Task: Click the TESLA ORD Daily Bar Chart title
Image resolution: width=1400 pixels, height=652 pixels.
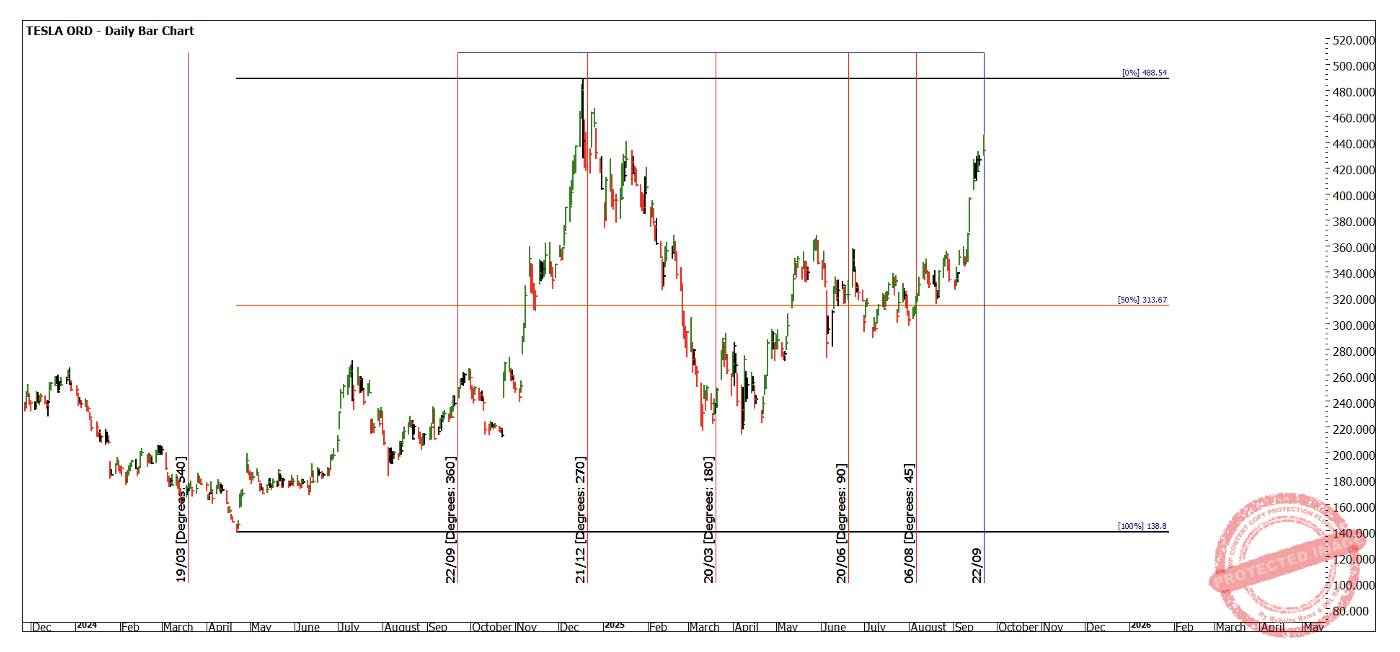Action: pyautogui.click(x=110, y=31)
